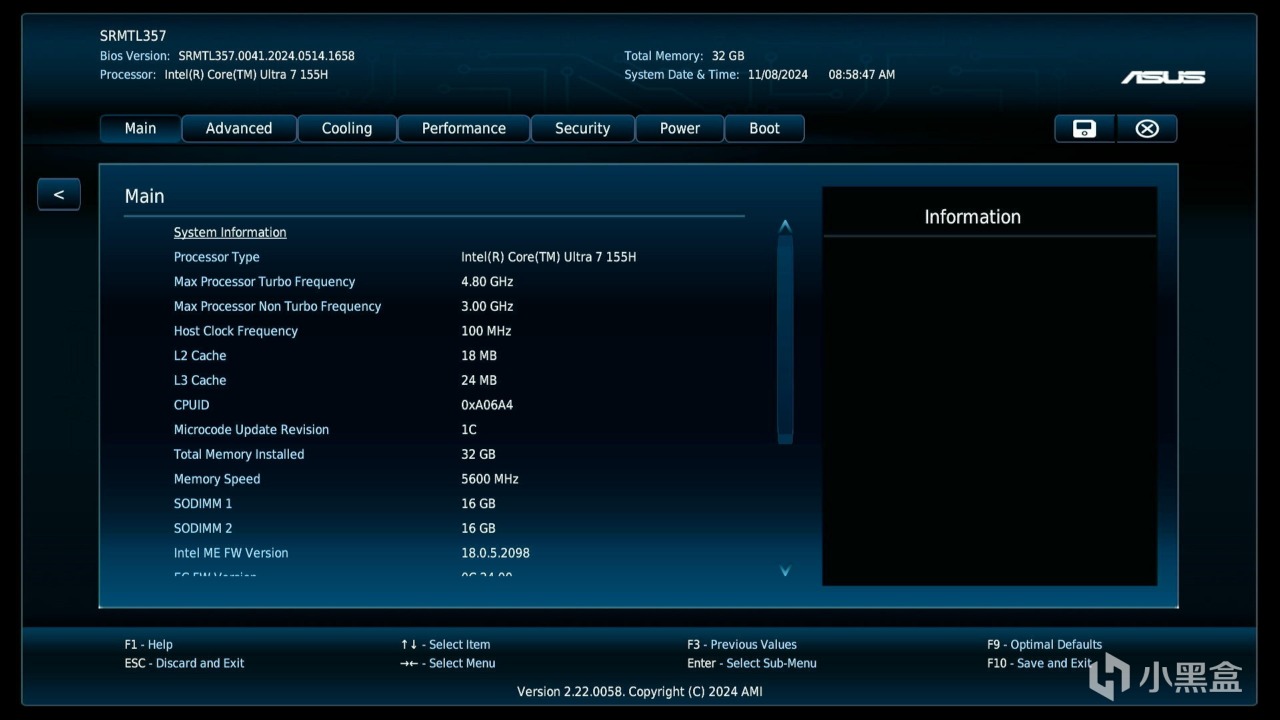This screenshot has height=720, width=1280.
Task: Select the L3 Cache label
Action: tap(200, 380)
